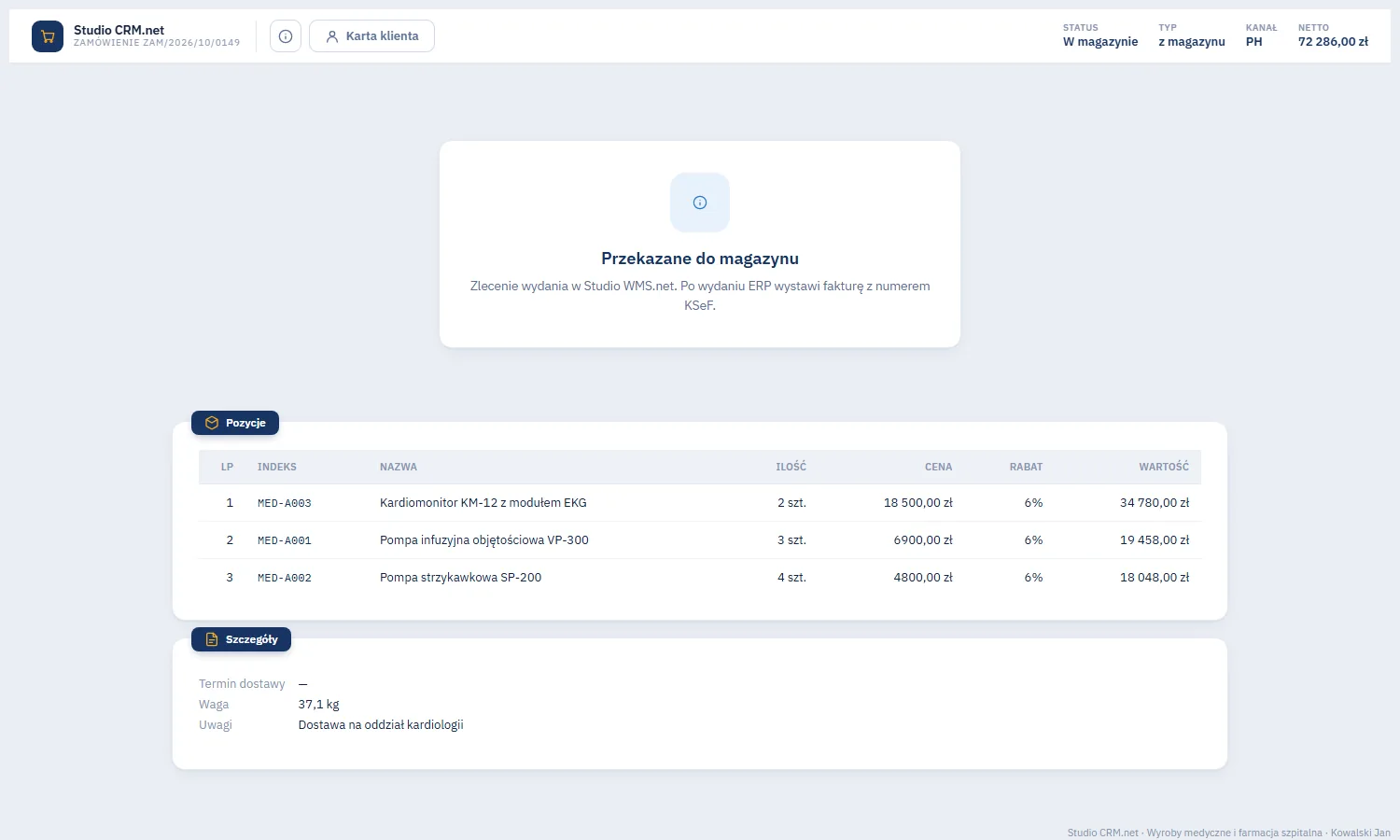The image size is (1400, 840).
Task: Click the Studio CRM.net title text
Action: click(x=119, y=30)
